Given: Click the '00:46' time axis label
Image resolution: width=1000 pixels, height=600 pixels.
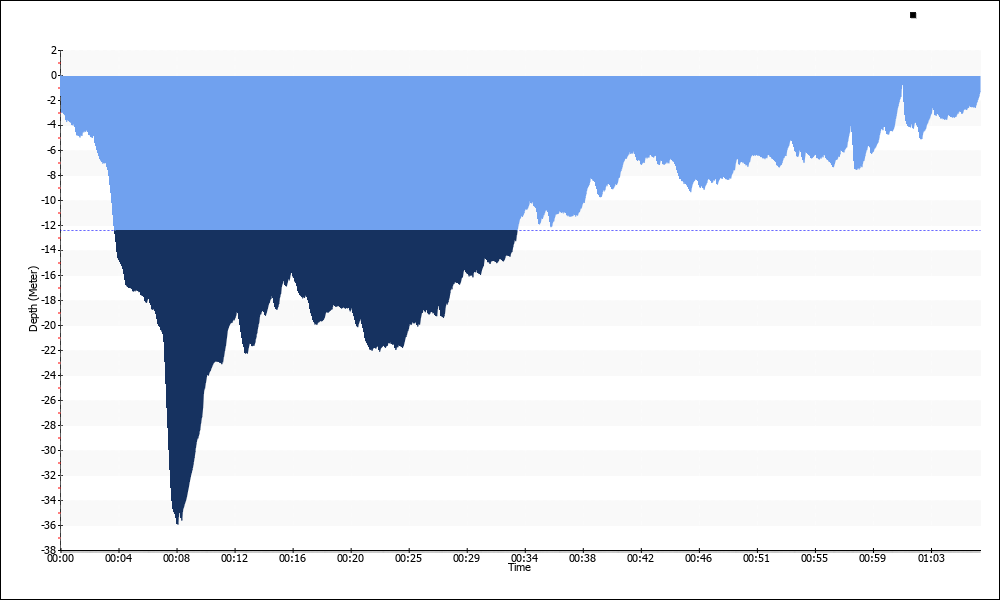Looking at the screenshot, I should pos(699,559).
